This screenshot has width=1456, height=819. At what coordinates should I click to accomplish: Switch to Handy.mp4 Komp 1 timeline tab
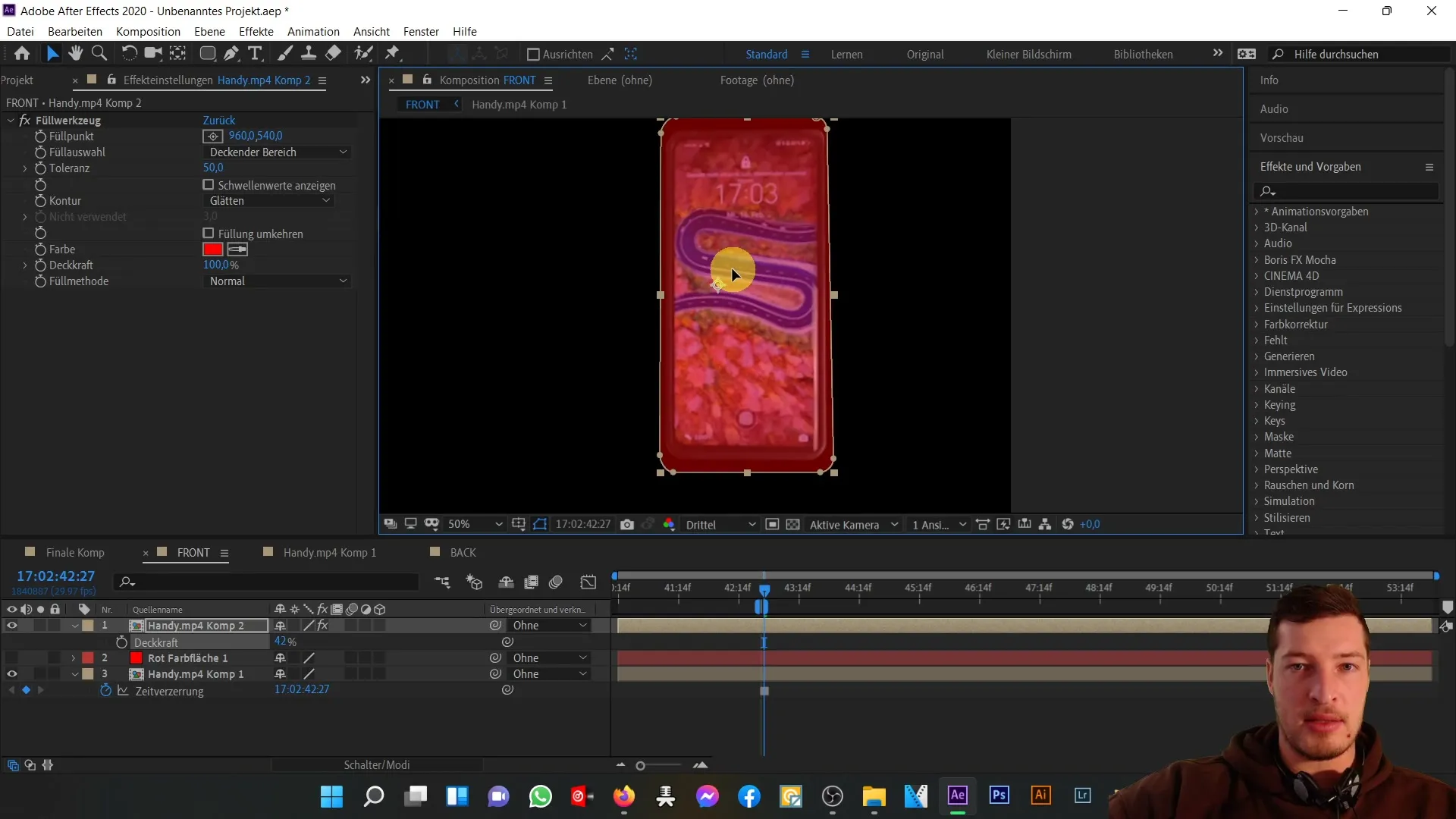[x=330, y=553]
